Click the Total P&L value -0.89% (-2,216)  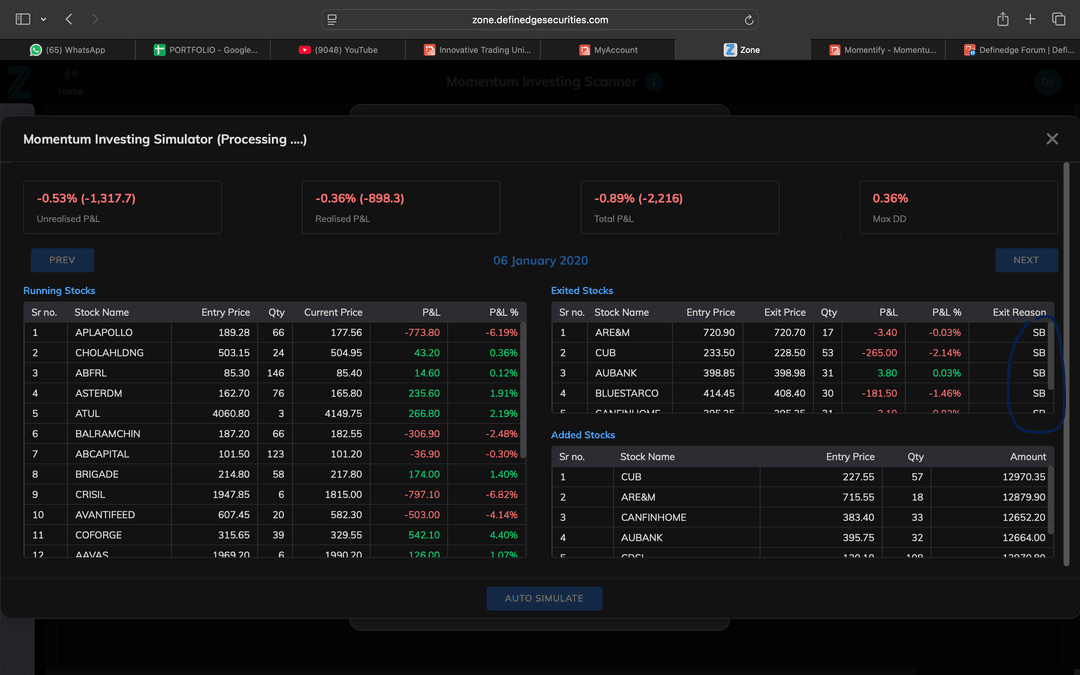click(638, 198)
